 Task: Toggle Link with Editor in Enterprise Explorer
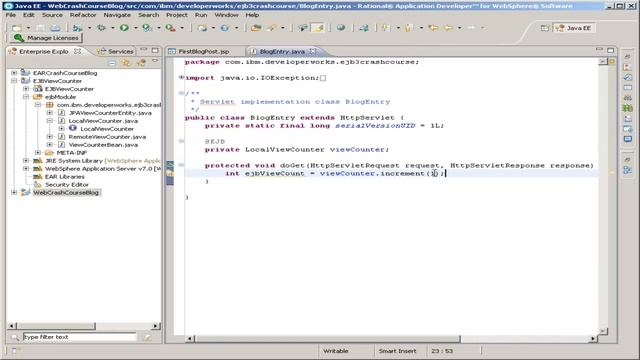coord(127,63)
